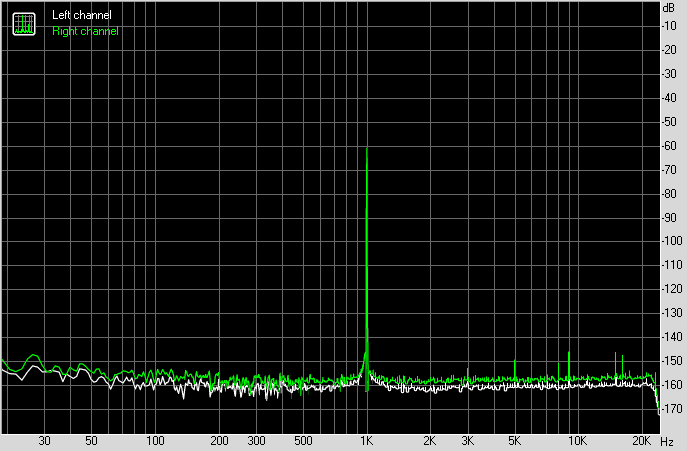Select the Left channel legend label
This screenshot has height=451, width=687.
click(x=82, y=15)
